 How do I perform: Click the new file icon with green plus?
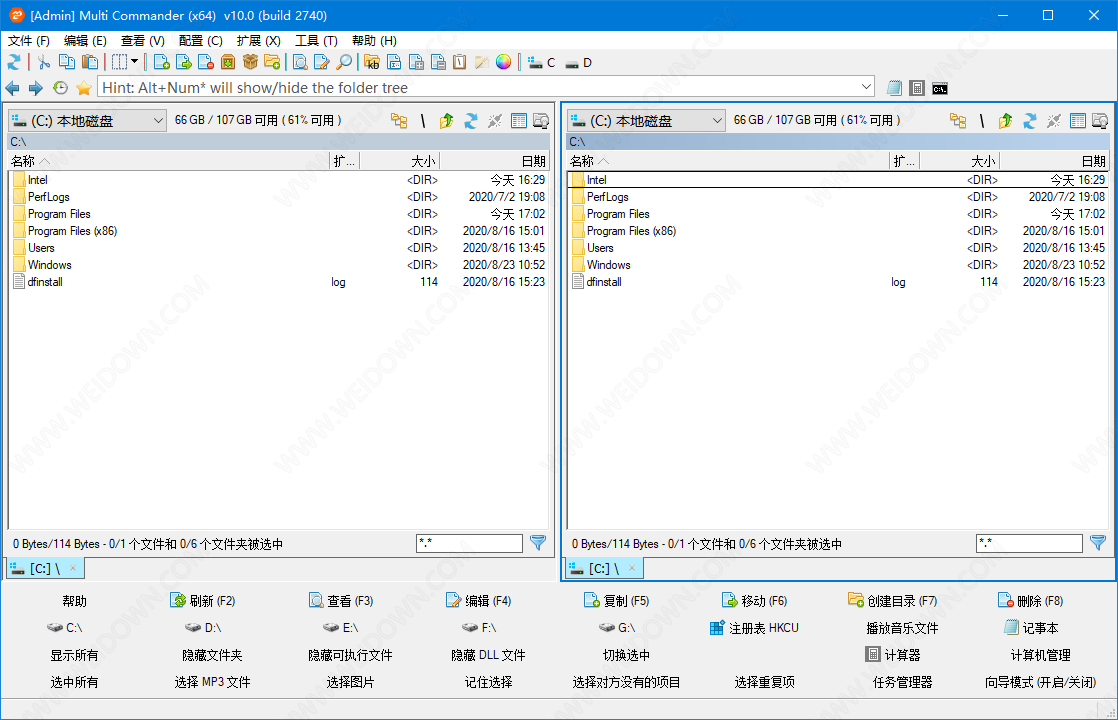tap(162, 63)
